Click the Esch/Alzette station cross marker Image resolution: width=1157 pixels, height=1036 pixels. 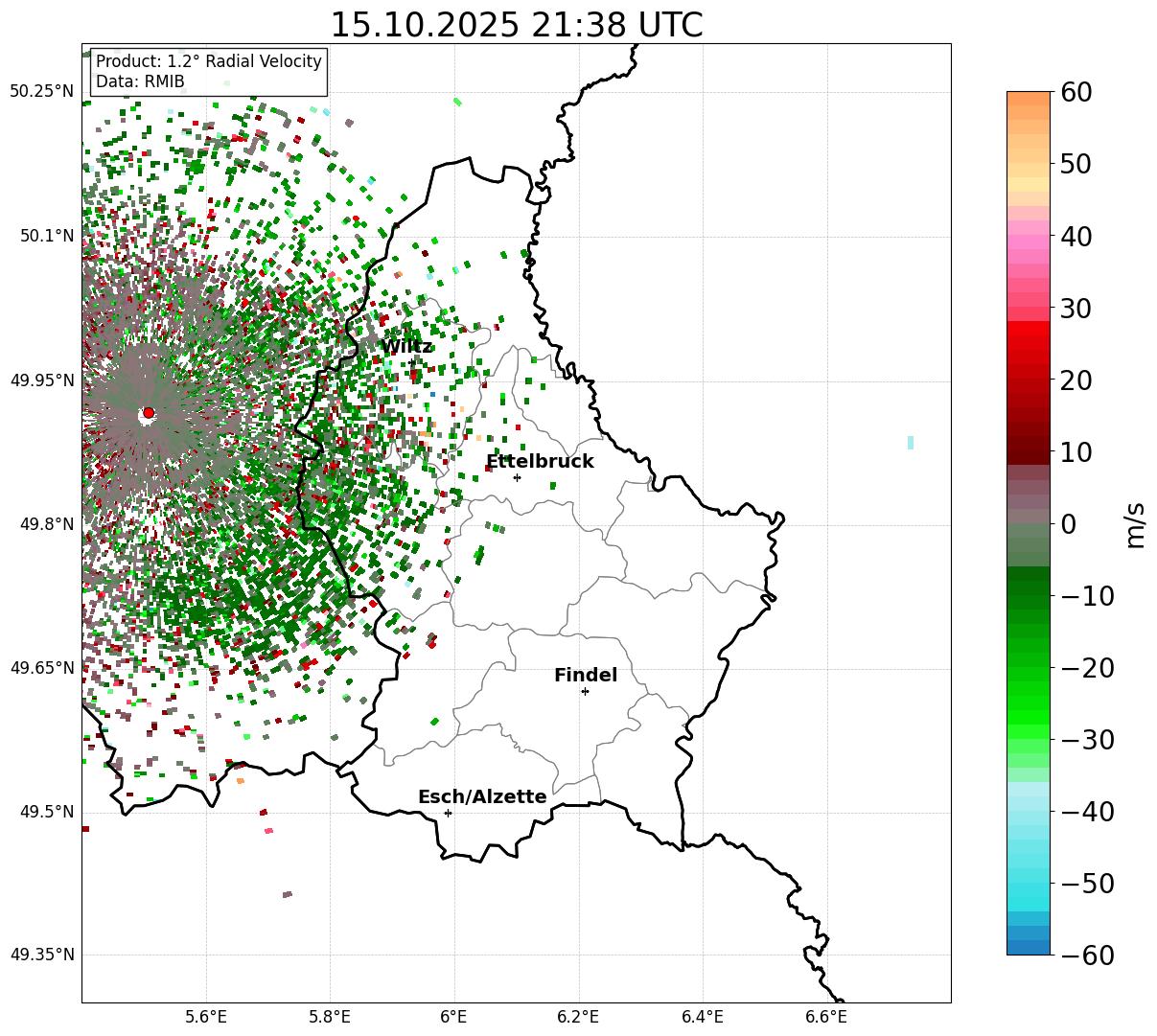(x=448, y=813)
